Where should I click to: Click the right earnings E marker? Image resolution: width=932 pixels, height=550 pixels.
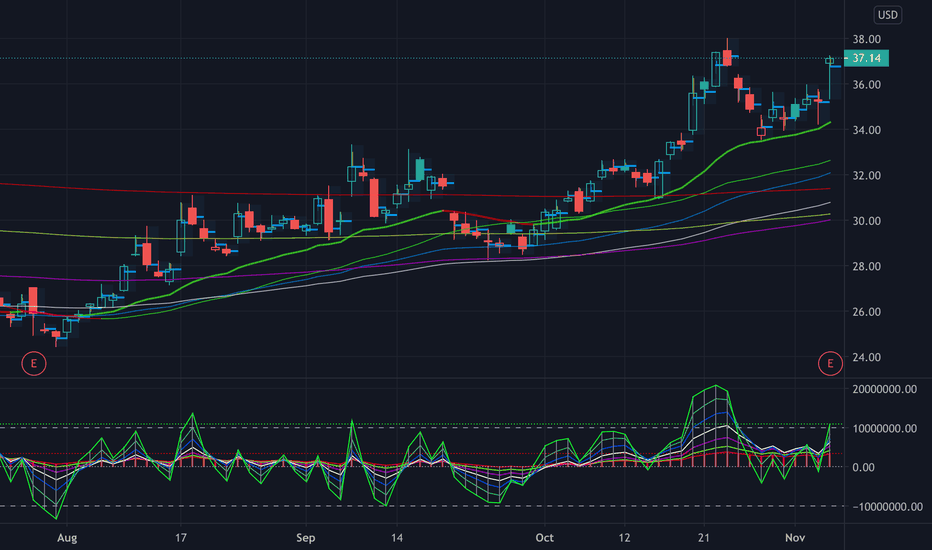click(830, 363)
